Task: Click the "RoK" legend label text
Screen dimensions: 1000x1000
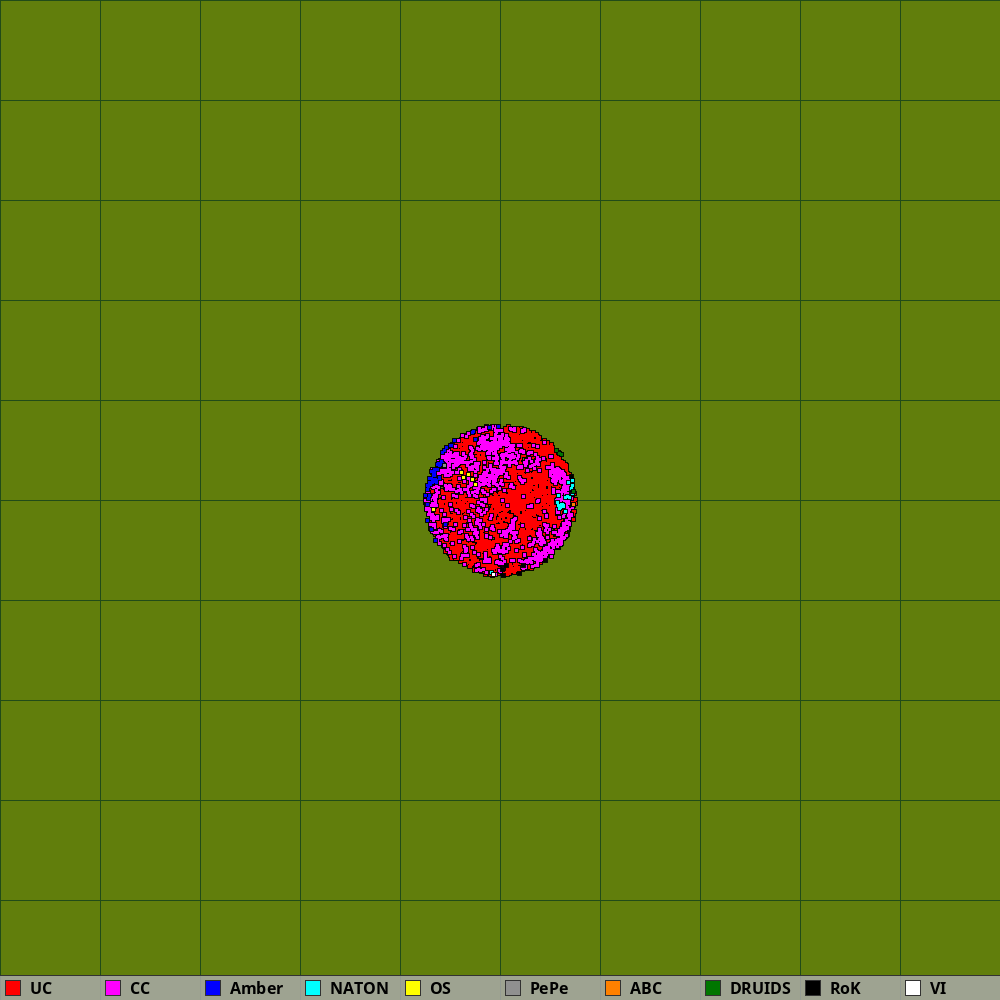Action: click(x=845, y=988)
